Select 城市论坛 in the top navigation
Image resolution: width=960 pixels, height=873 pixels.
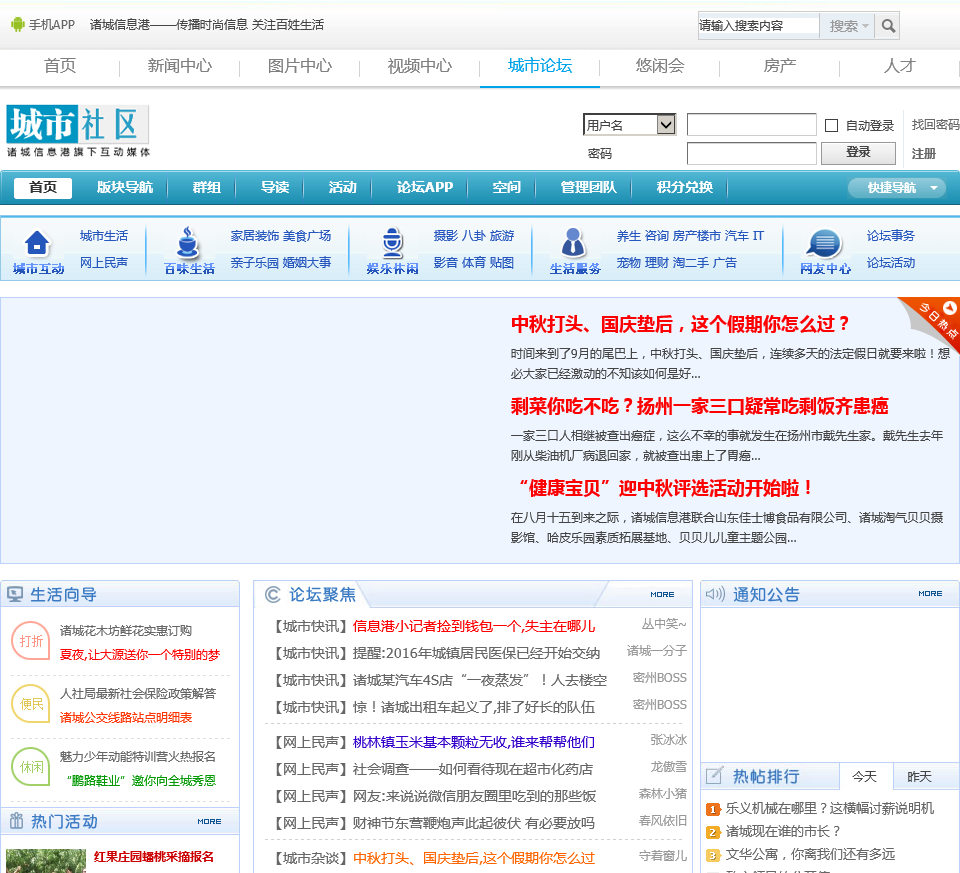(539, 66)
